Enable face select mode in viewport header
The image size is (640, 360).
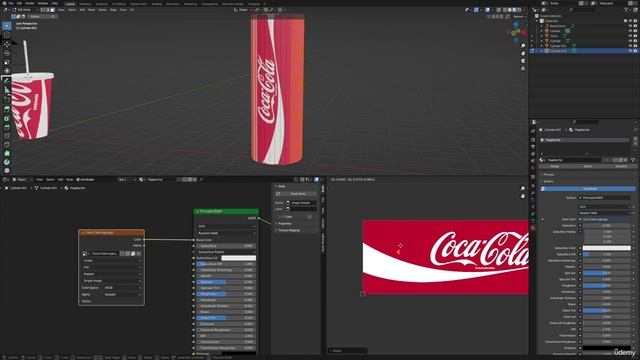coord(52,10)
